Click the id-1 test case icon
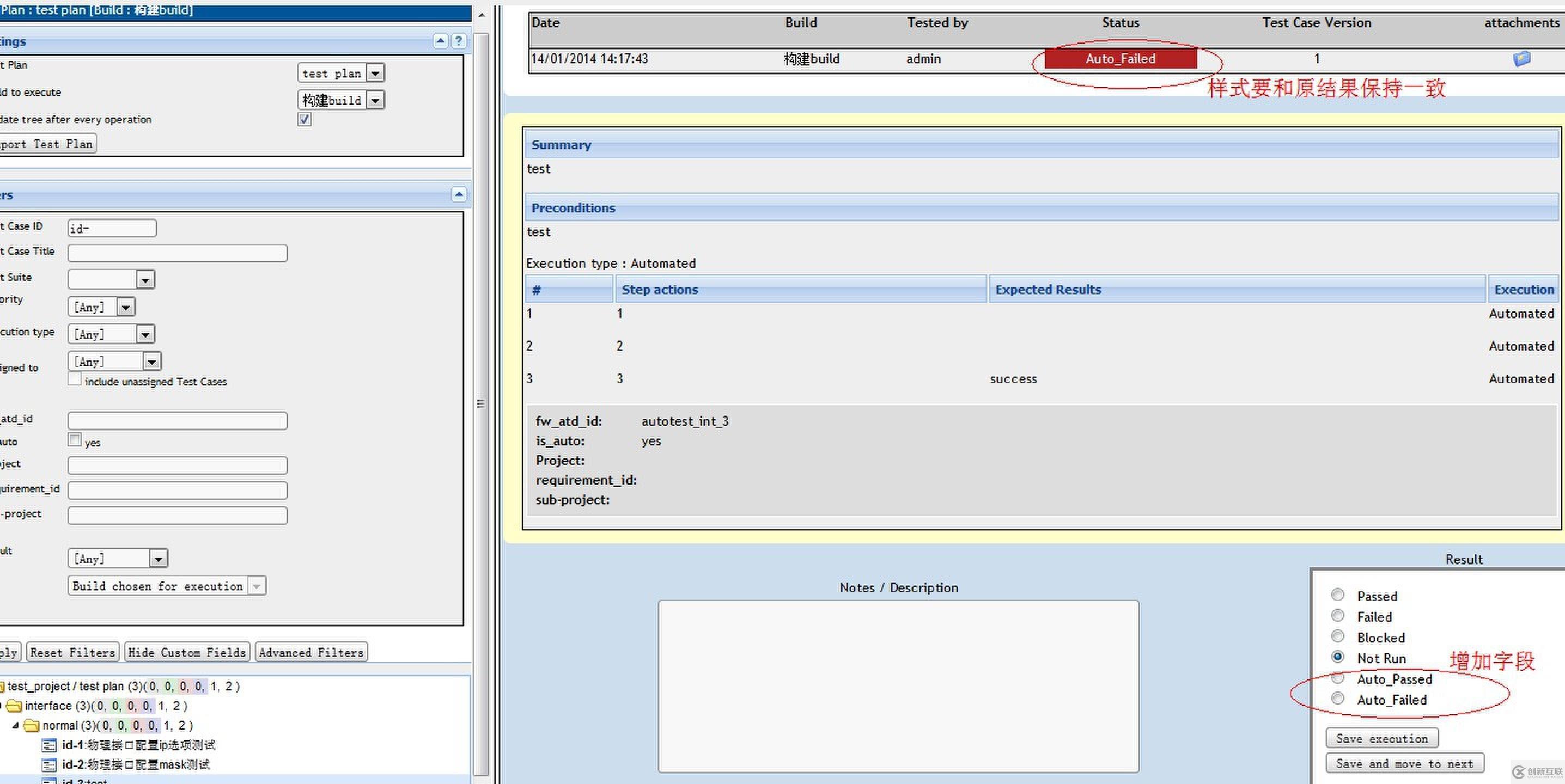 [x=49, y=745]
